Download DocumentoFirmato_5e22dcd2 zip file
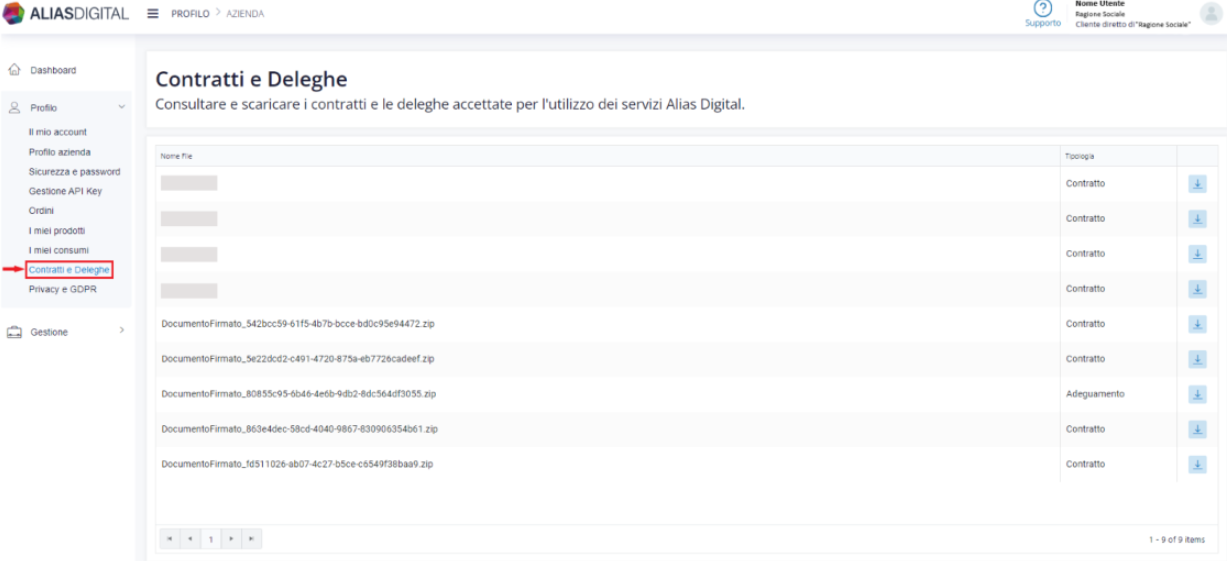 [1198, 359]
